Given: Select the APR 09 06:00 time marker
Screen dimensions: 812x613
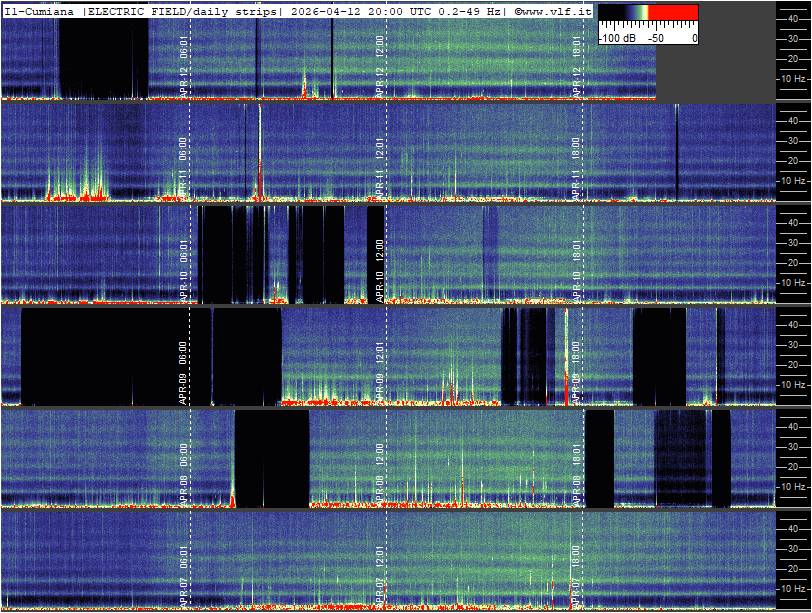Looking at the screenshot, I should click(x=184, y=374).
